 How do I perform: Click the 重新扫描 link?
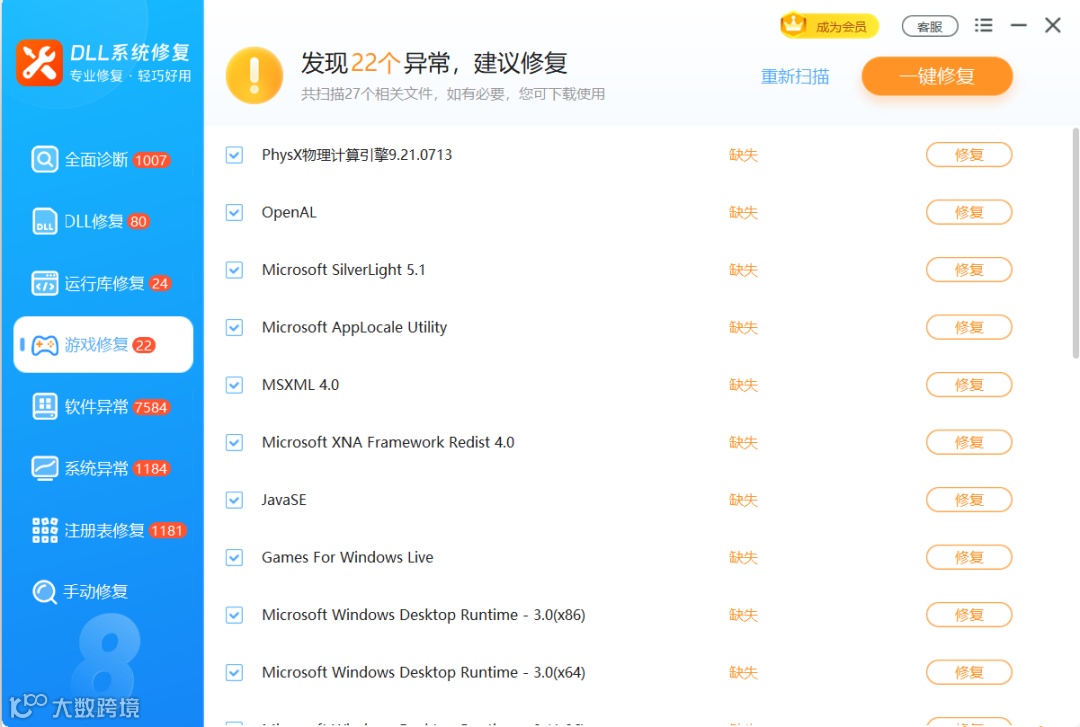(x=795, y=76)
